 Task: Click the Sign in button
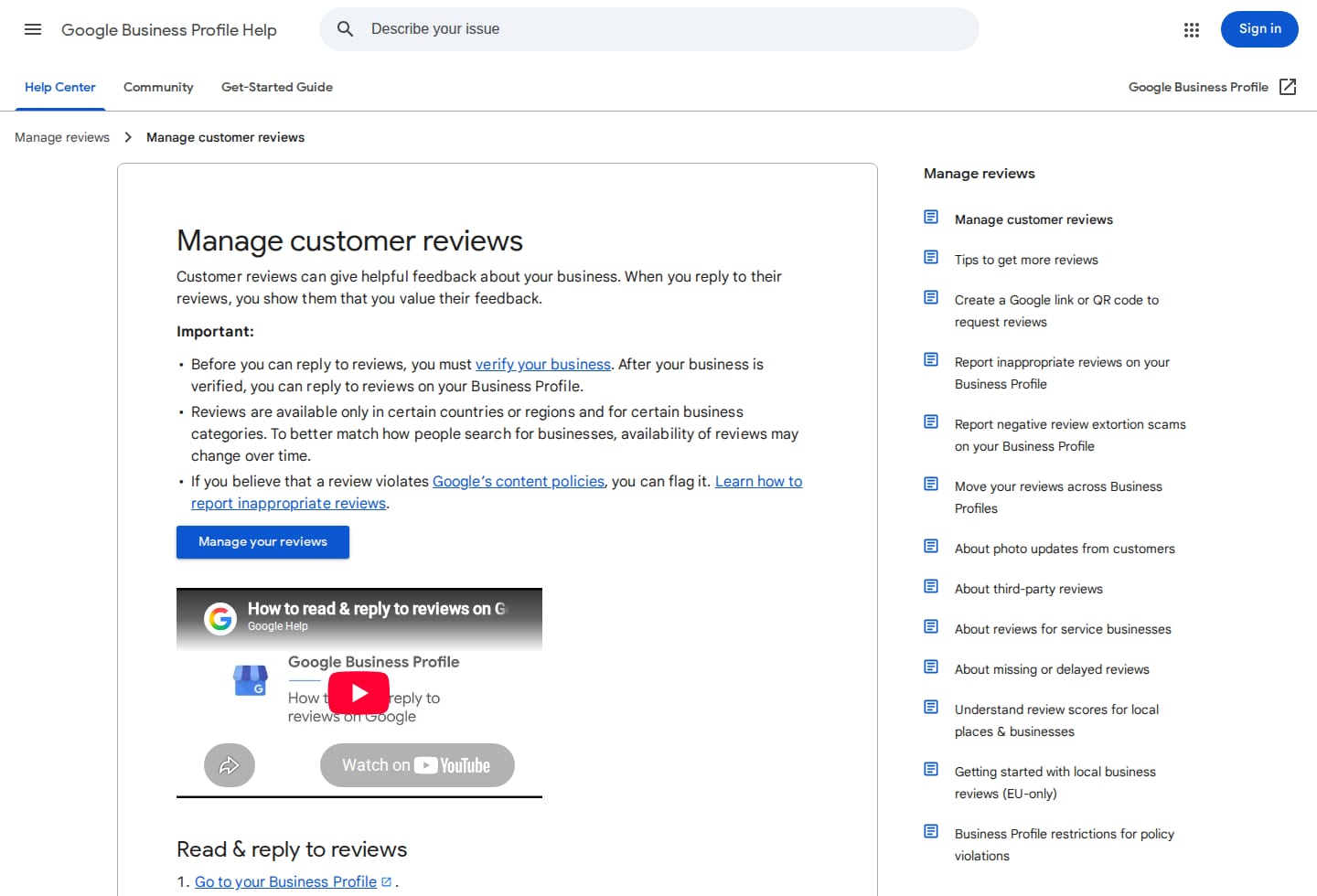click(x=1259, y=29)
